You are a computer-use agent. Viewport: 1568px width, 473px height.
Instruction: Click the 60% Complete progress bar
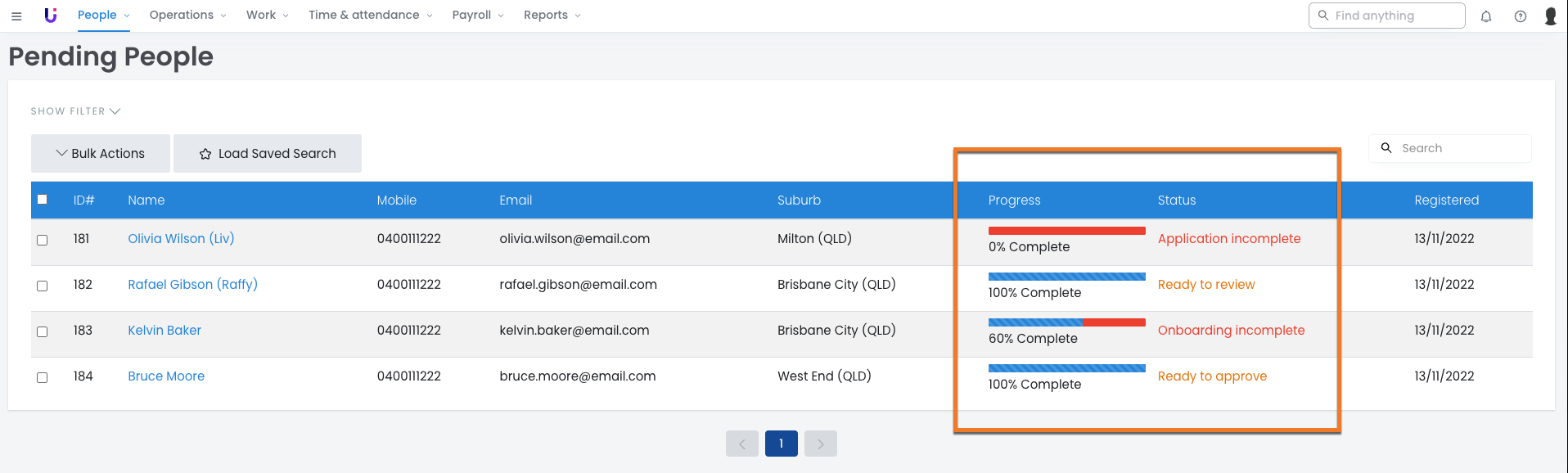[1066, 322]
